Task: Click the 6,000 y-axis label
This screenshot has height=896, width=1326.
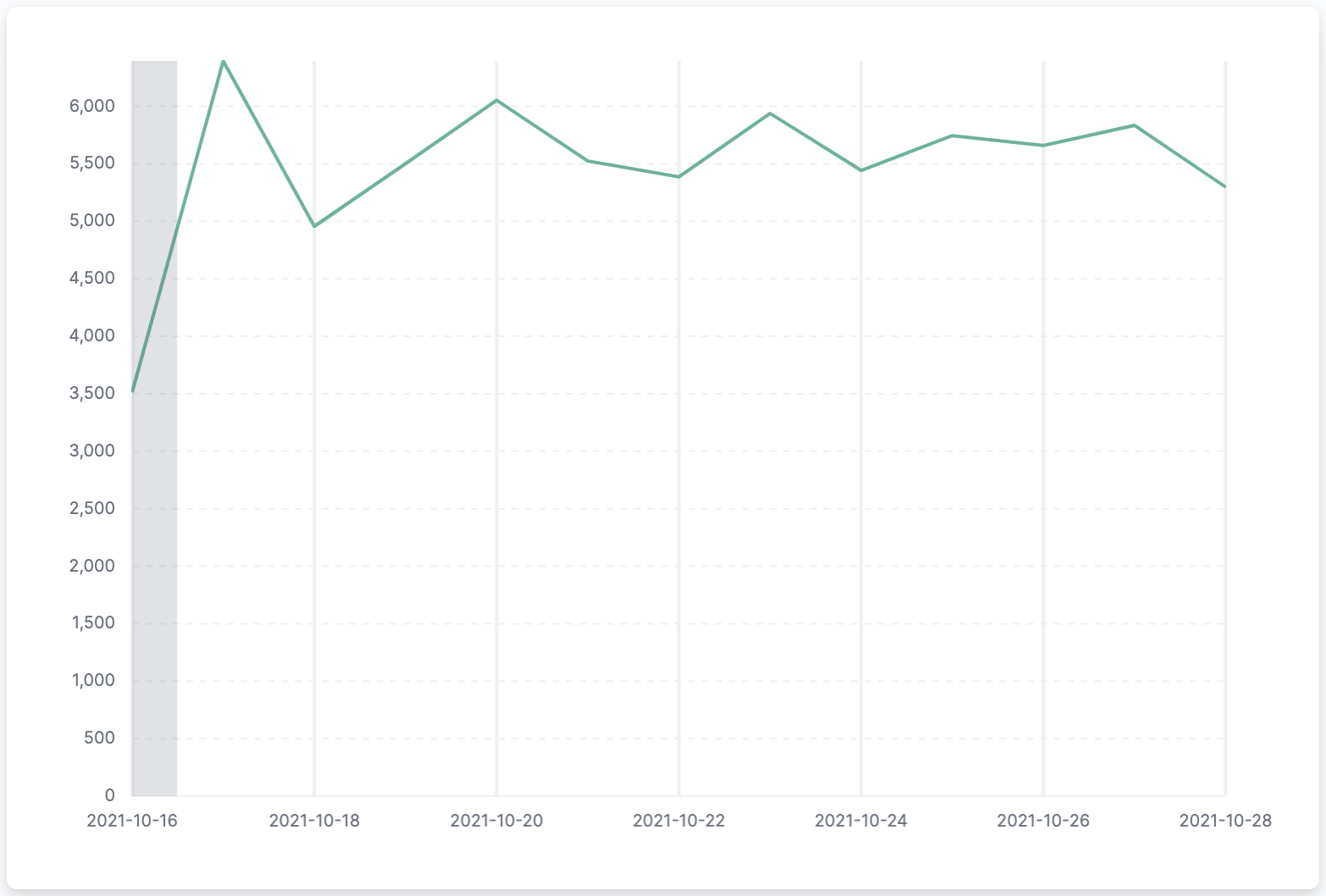Action: 91,106
